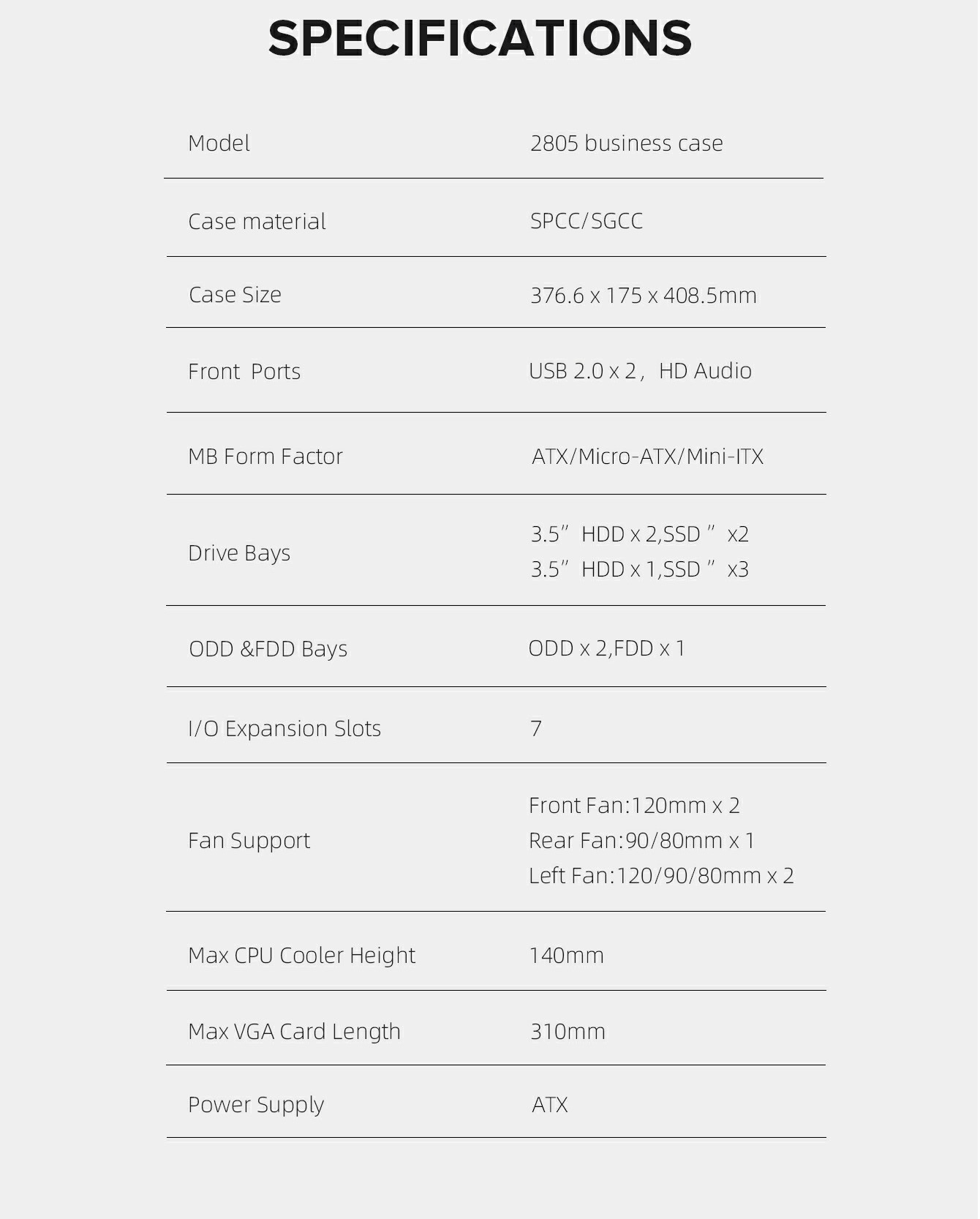Viewport: 980px width, 1219px height.
Task: Click the USB 2.0 x 2, HD Audio value
Action: (640, 371)
